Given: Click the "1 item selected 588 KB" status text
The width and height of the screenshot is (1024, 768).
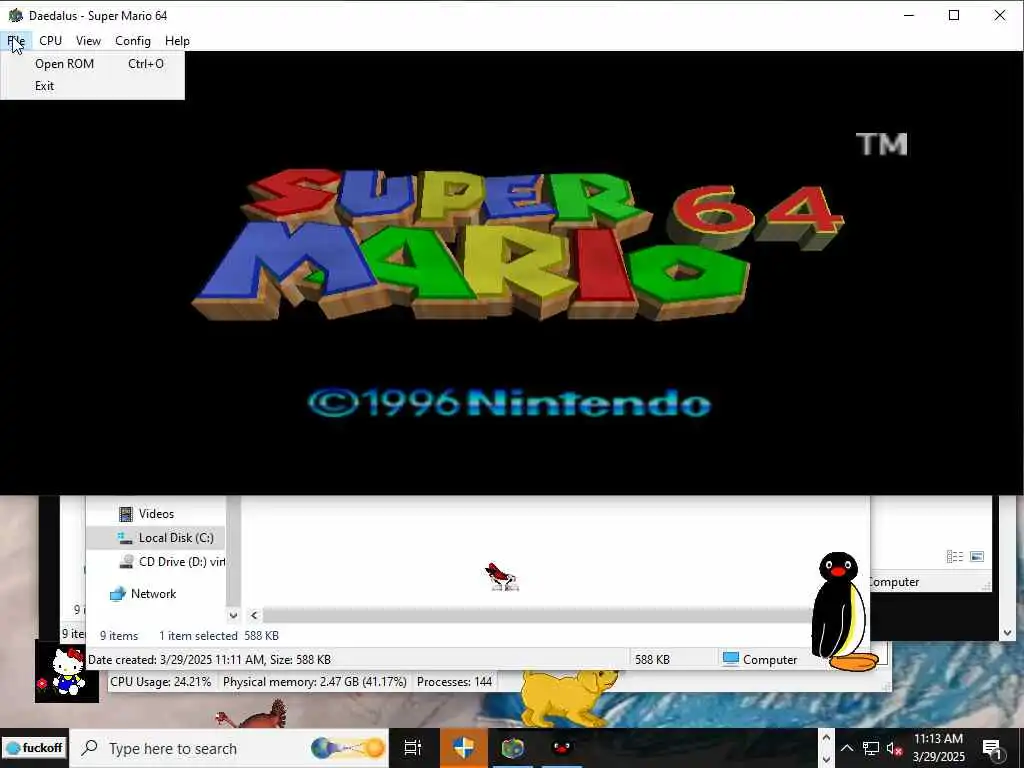Looking at the screenshot, I should [219, 635].
